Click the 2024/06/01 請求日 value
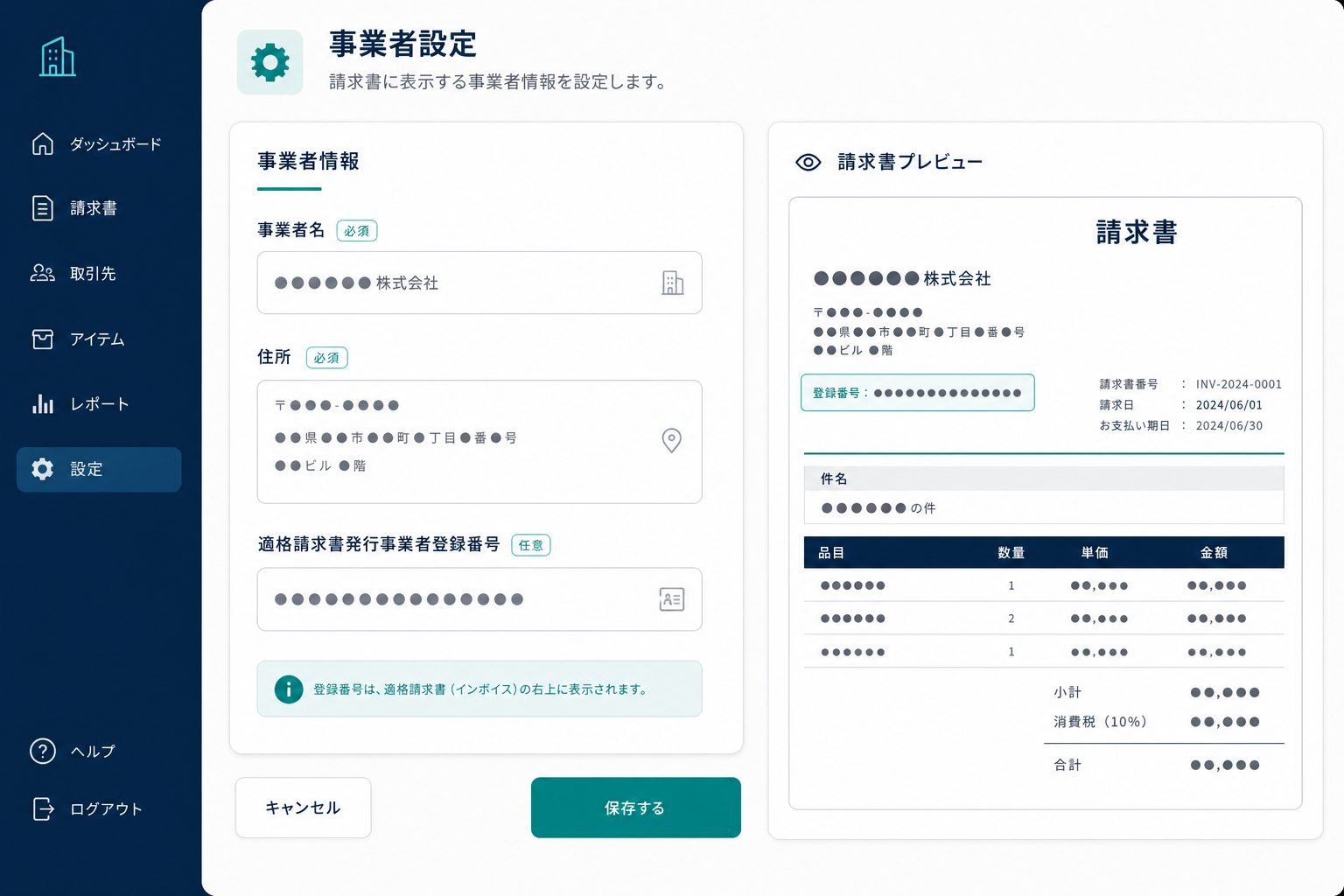This screenshot has height=896, width=1344. tap(1228, 405)
